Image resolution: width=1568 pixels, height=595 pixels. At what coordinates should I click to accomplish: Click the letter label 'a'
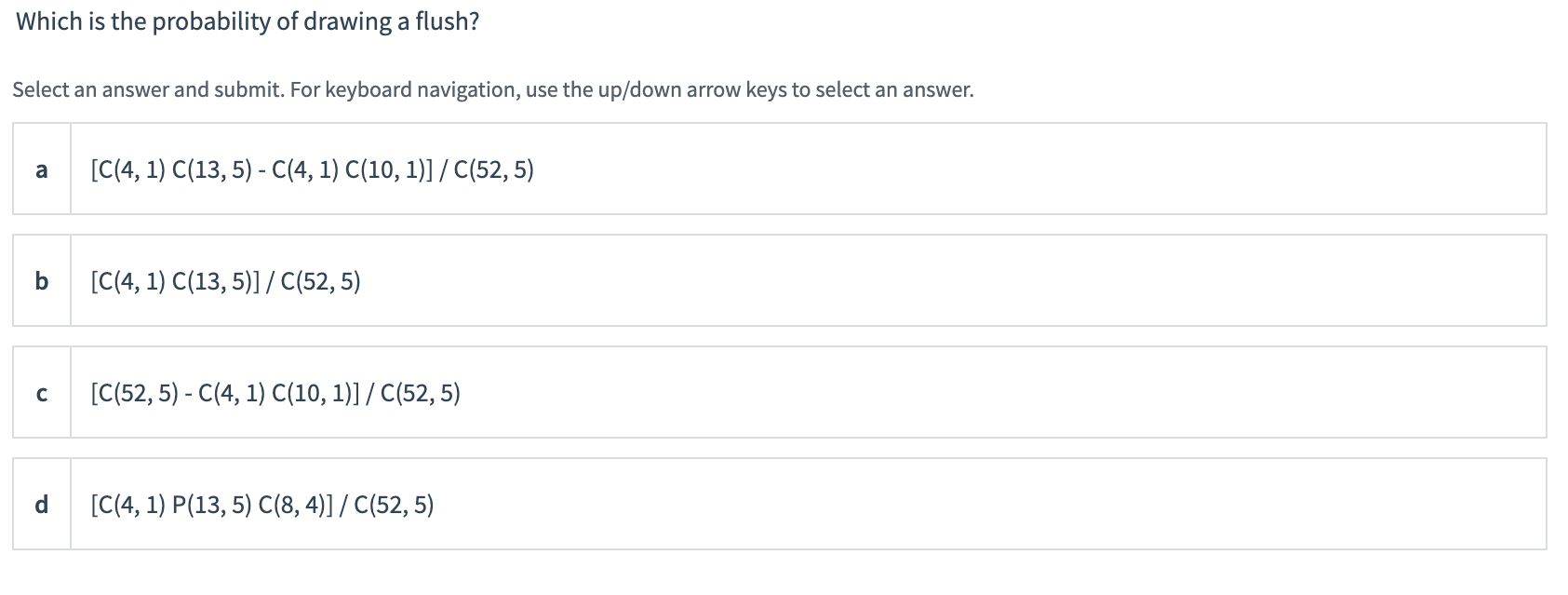[41, 169]
